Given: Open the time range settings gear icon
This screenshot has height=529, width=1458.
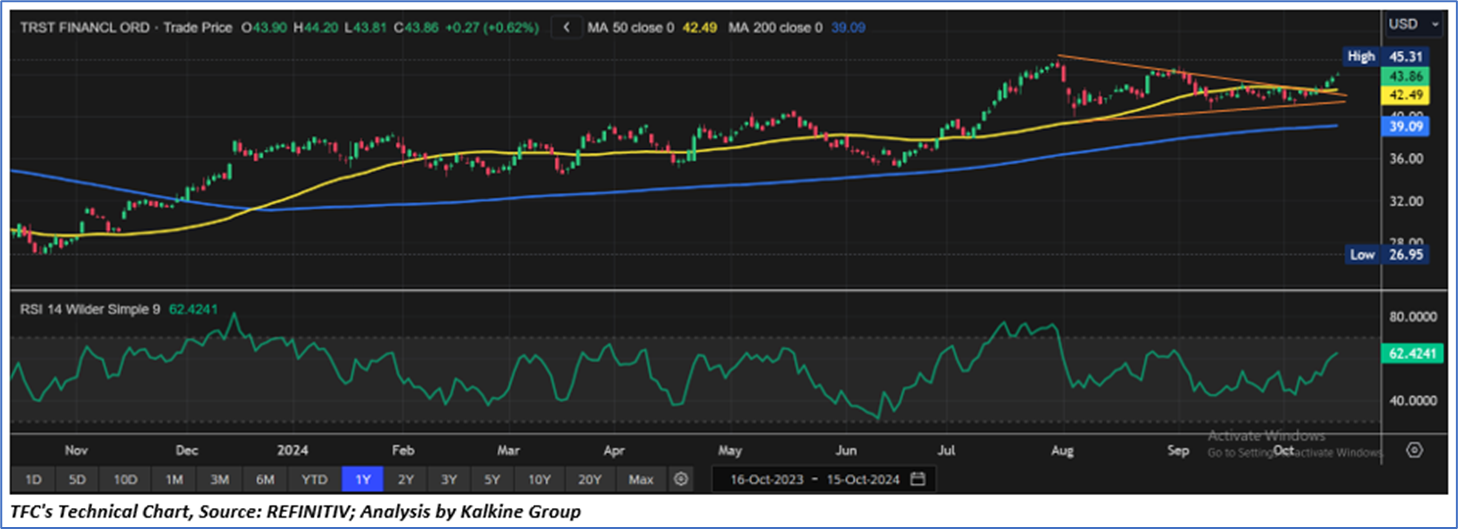Looking at the screenshot, I should click(x=681, y=479).
